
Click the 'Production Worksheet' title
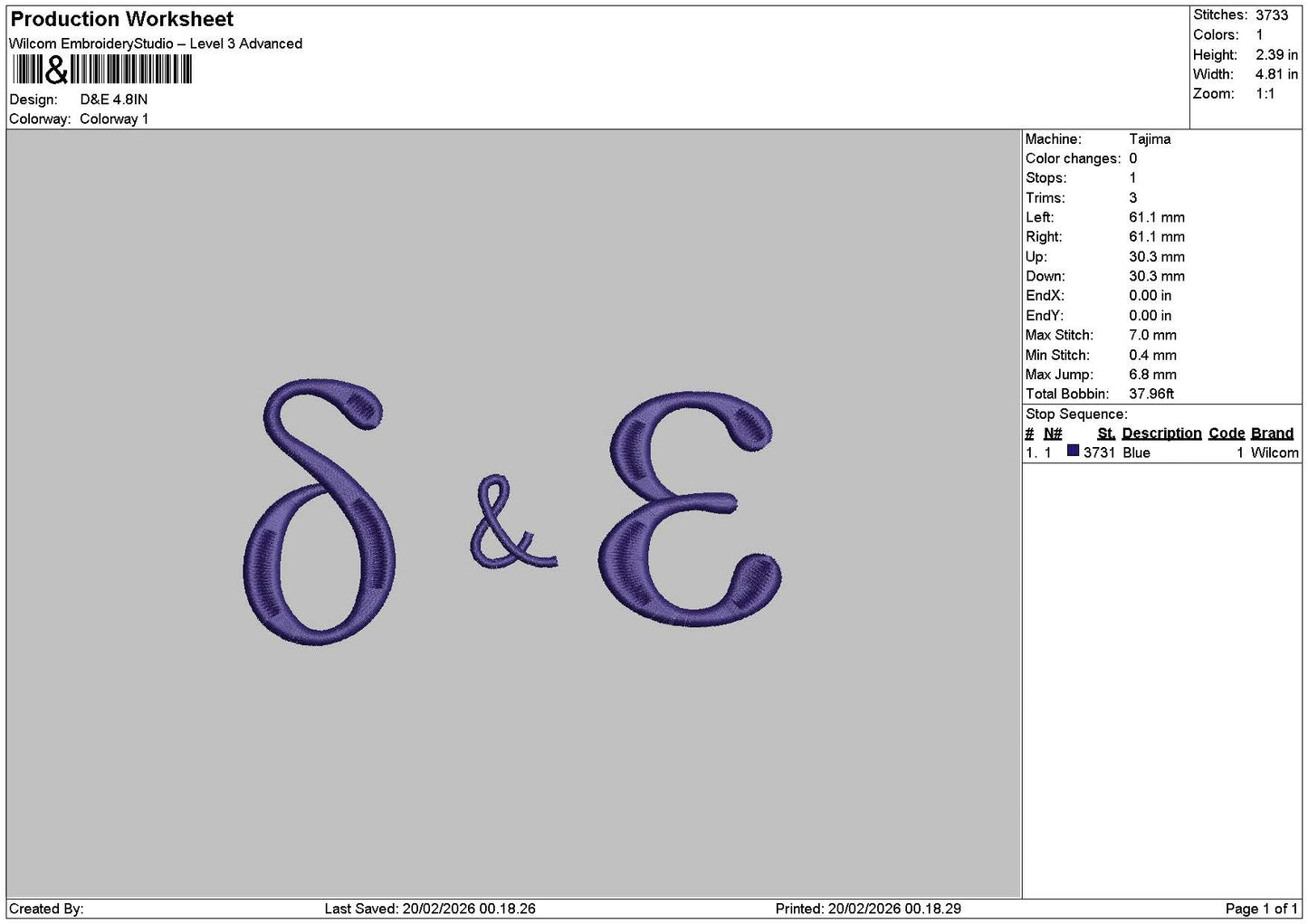(122, 19)
